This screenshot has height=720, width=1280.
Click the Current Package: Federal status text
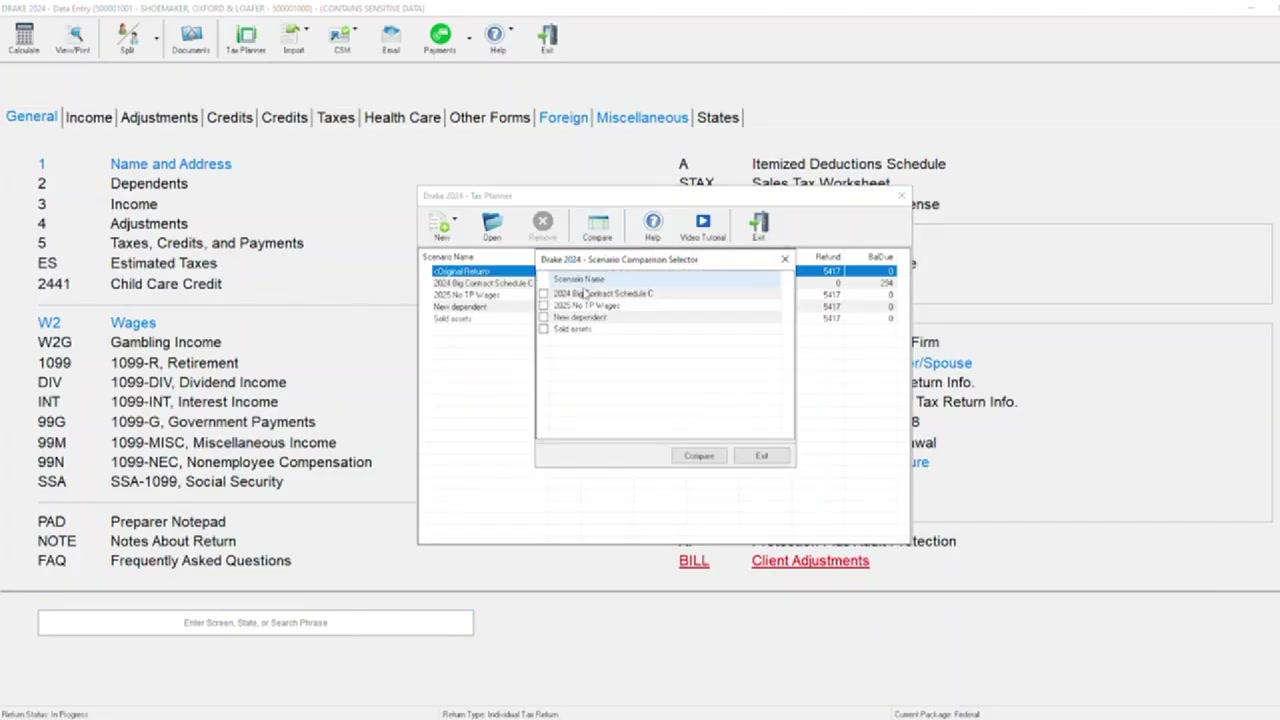[x=936, y=715]
